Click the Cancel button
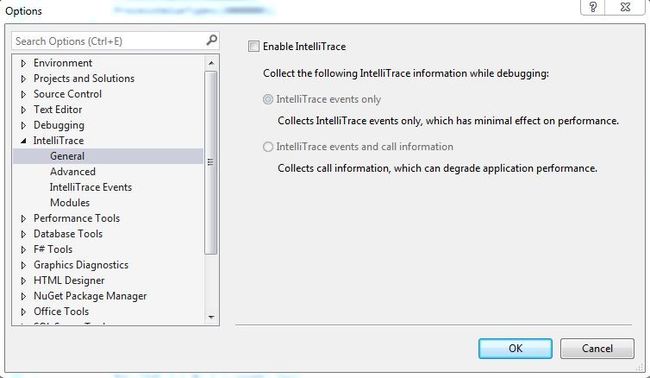This screenshot has width=650, height=378. (x=597, y=348)
